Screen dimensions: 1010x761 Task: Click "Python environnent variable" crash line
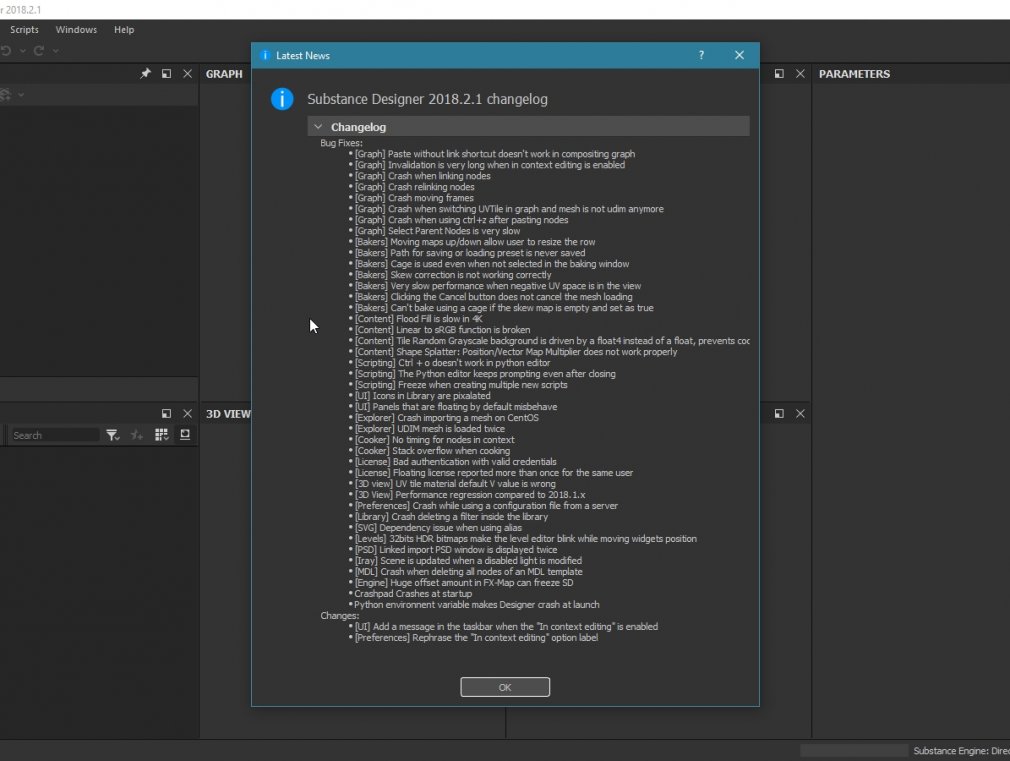(x=477, y=604)
